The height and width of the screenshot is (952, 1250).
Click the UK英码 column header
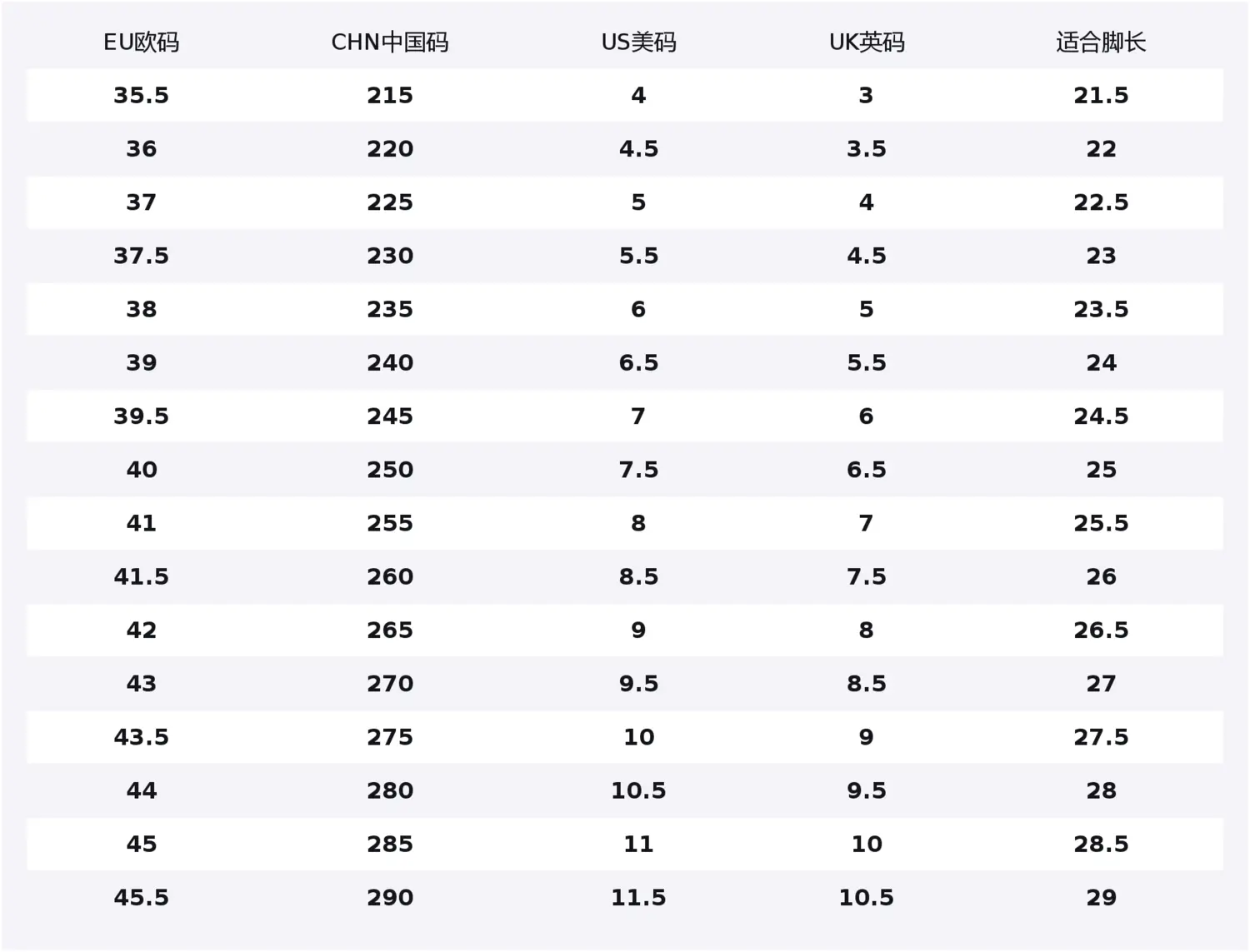pos(867,42)
